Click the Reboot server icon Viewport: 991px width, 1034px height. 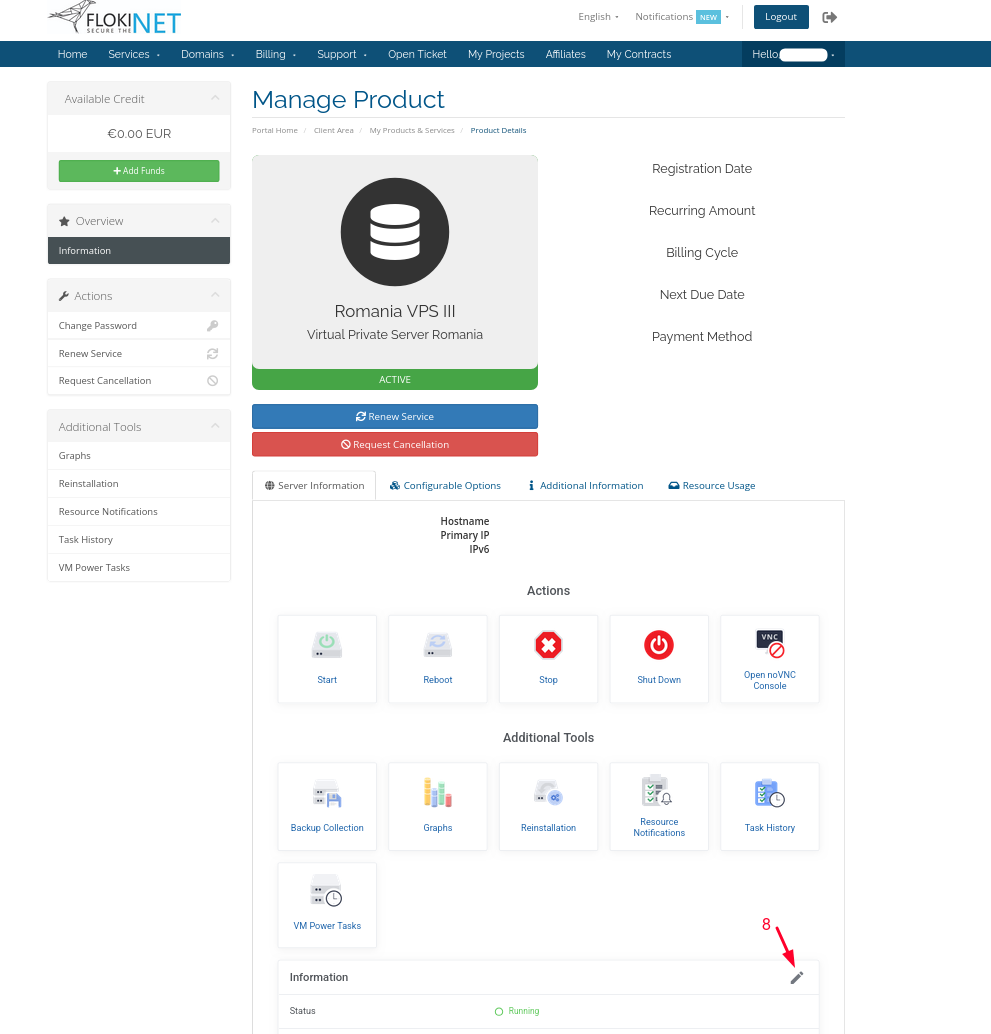click(437, 646)
